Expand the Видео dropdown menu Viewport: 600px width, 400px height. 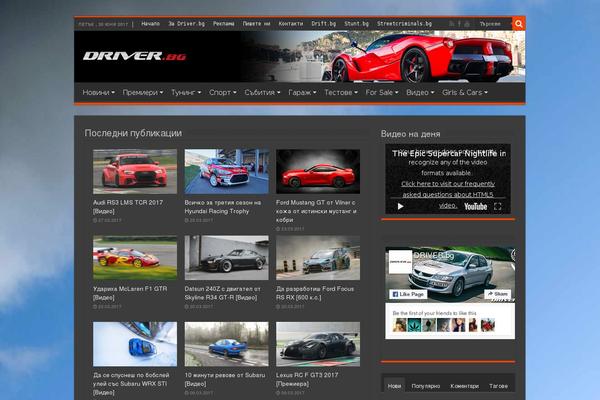420,92
